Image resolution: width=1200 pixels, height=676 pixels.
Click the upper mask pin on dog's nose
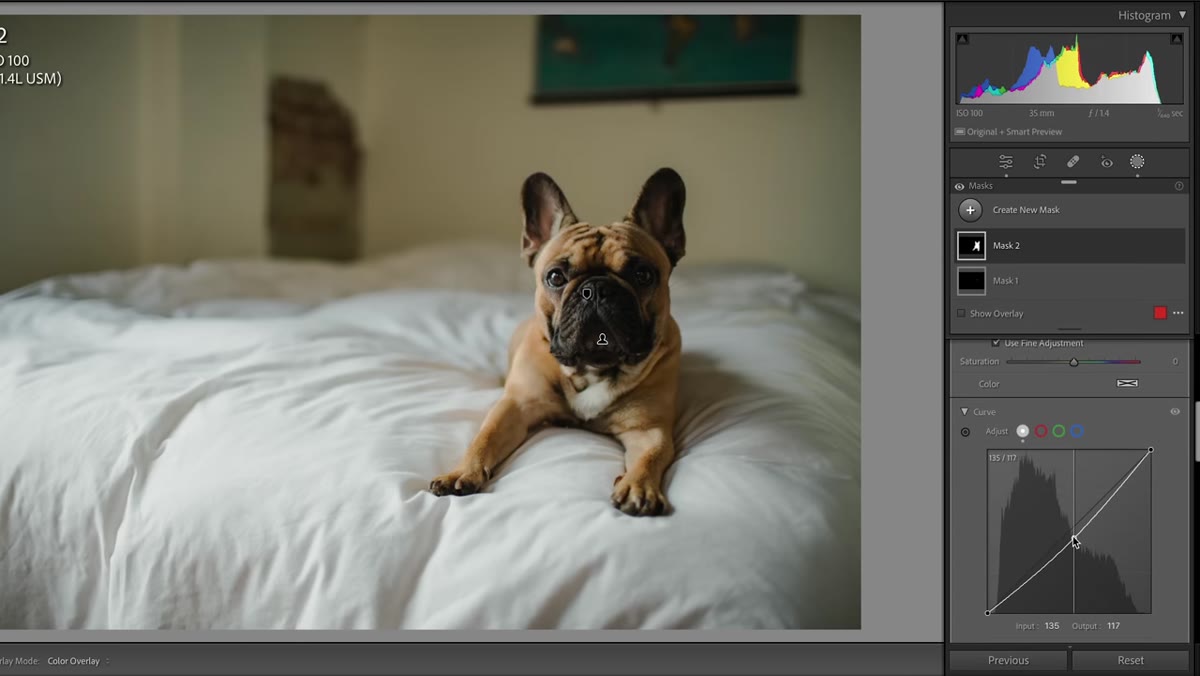coord(587,293)
